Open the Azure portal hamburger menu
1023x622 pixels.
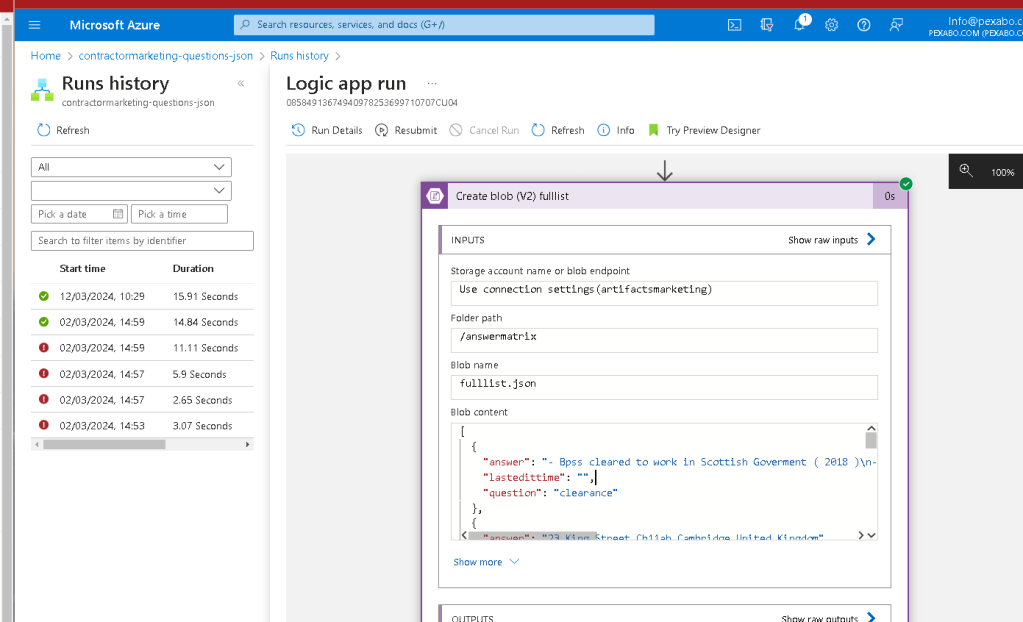[35, 25]
